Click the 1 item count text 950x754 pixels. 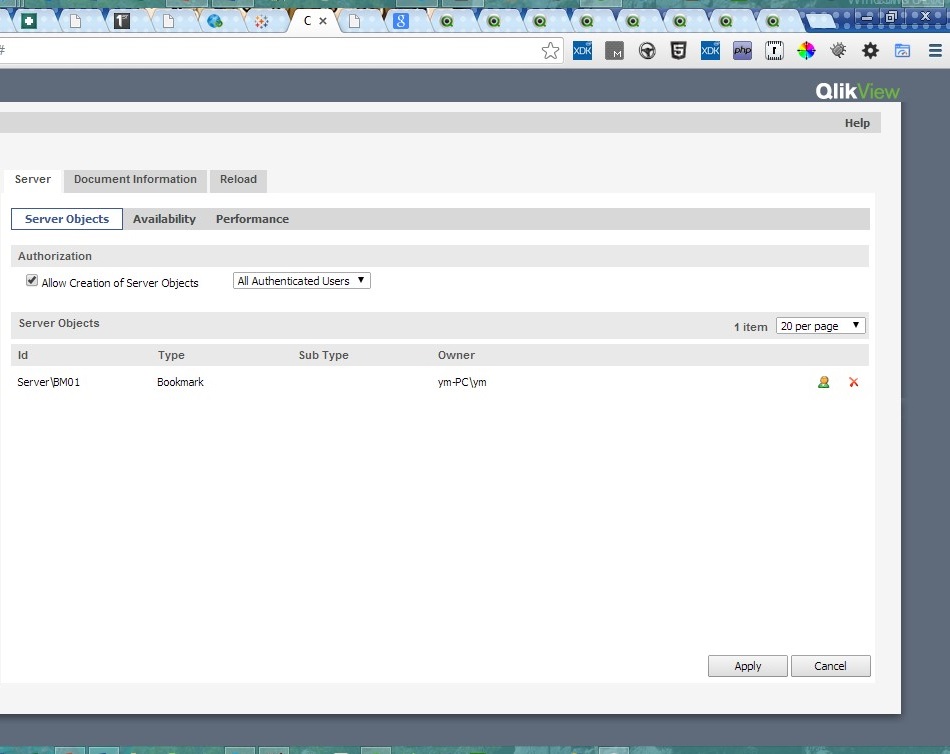(x=751, y=327)
